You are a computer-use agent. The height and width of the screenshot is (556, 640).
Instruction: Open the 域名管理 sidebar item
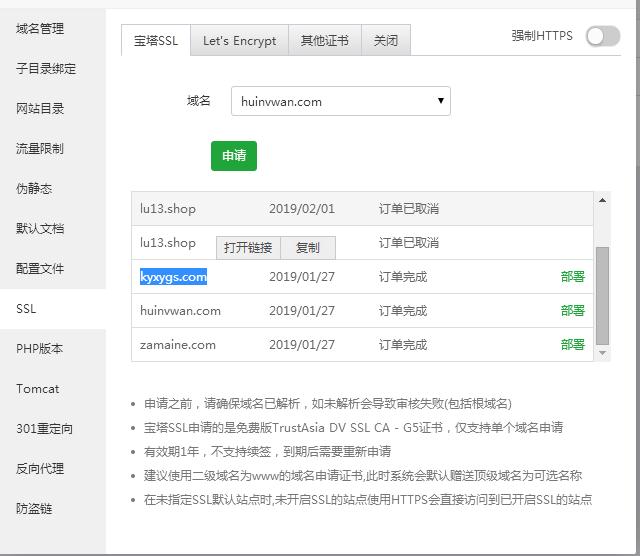coord(40,29)
